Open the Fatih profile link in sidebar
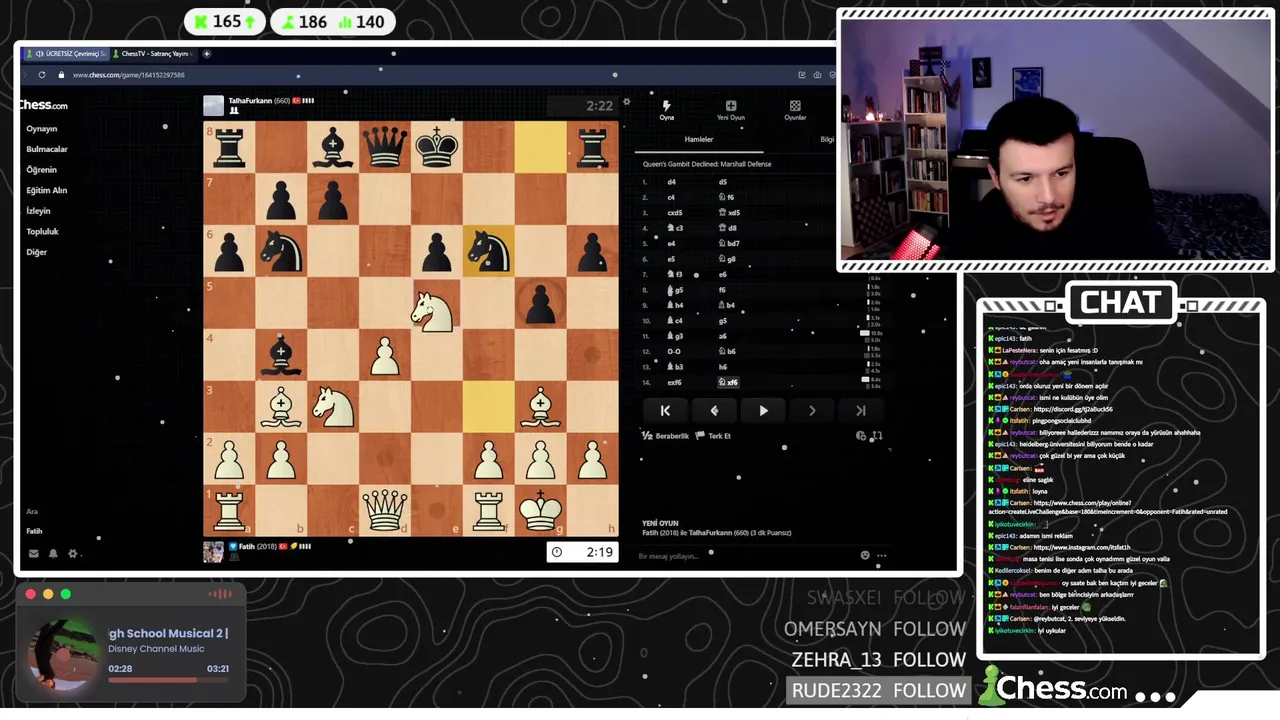The height and width of the screenshot is (720, 1280). pyautogui.click(x=35, y=531)
